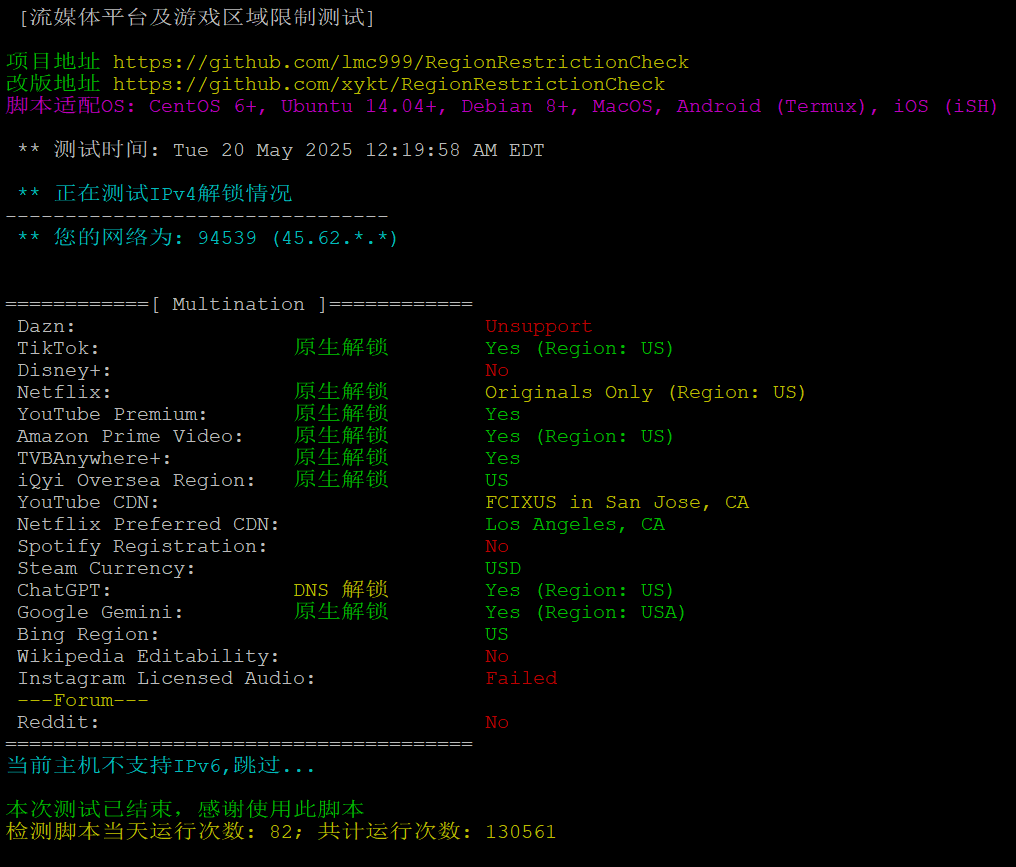Screen dimensions: 1016x867
Task: Click the Disney+ No result
Action: click(497, 371)
